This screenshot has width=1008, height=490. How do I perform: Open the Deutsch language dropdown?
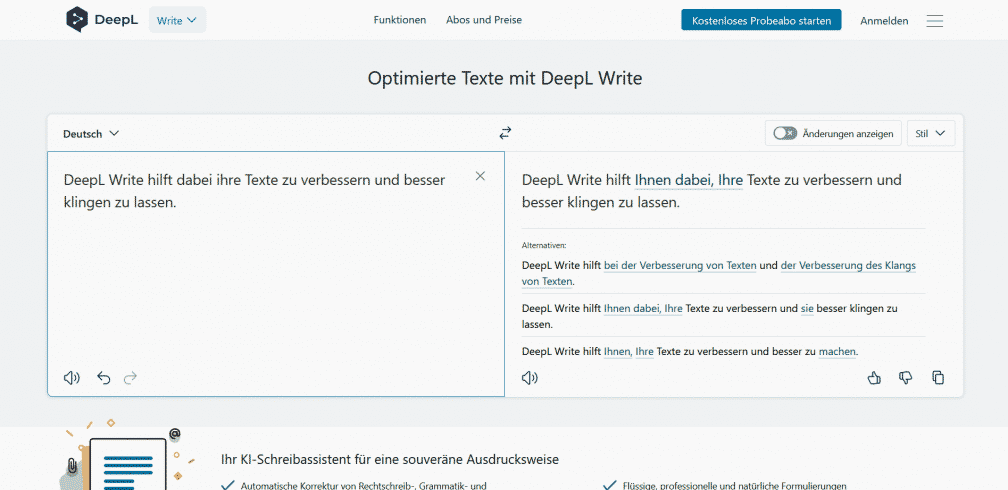[x=91, y=134]
